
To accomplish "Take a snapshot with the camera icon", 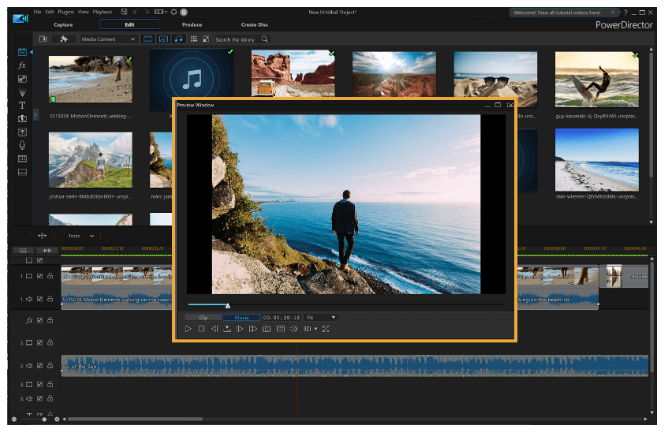I will tap(267, 328).
